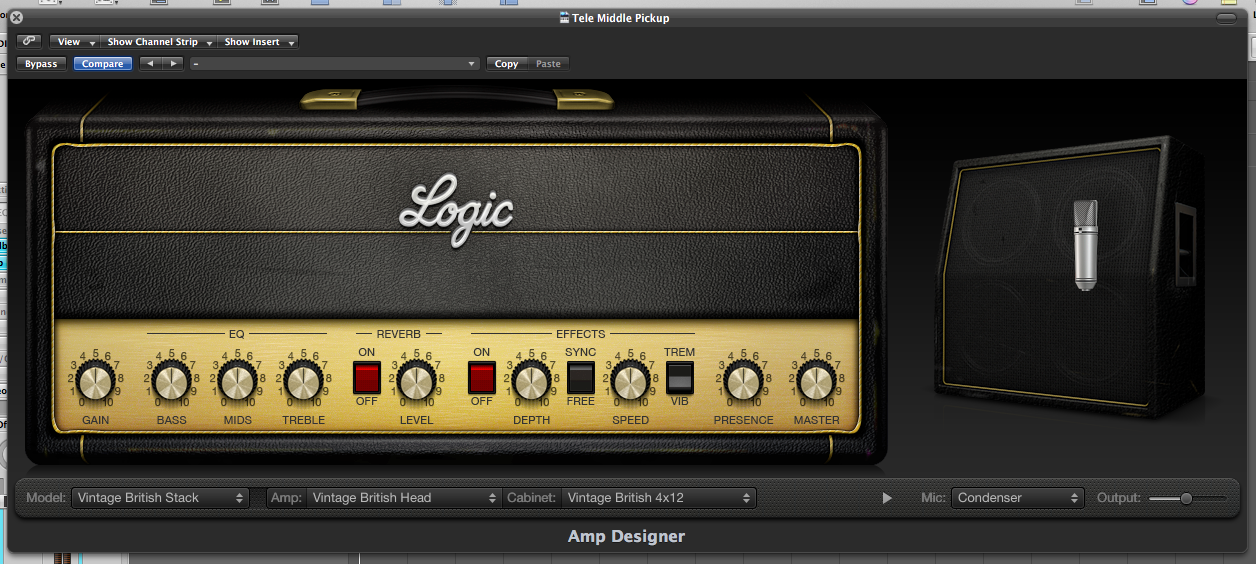The height and width of the screenshot is (564, 1256).
Task: Toggle the TREM/VIB switch
Action: click(680, 377)
